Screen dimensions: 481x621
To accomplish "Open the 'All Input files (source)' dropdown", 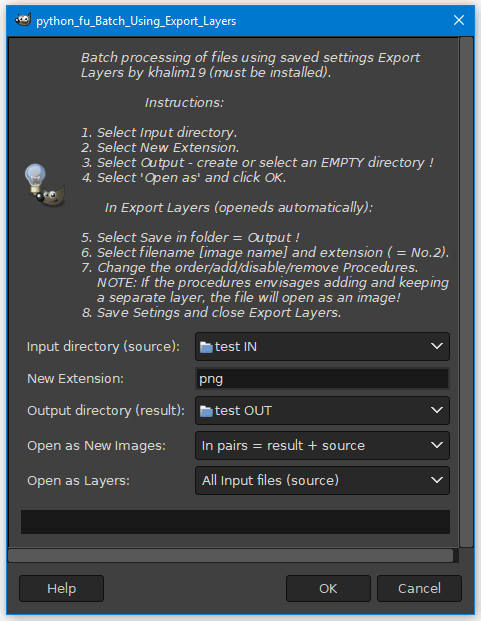I will [322, 480].
